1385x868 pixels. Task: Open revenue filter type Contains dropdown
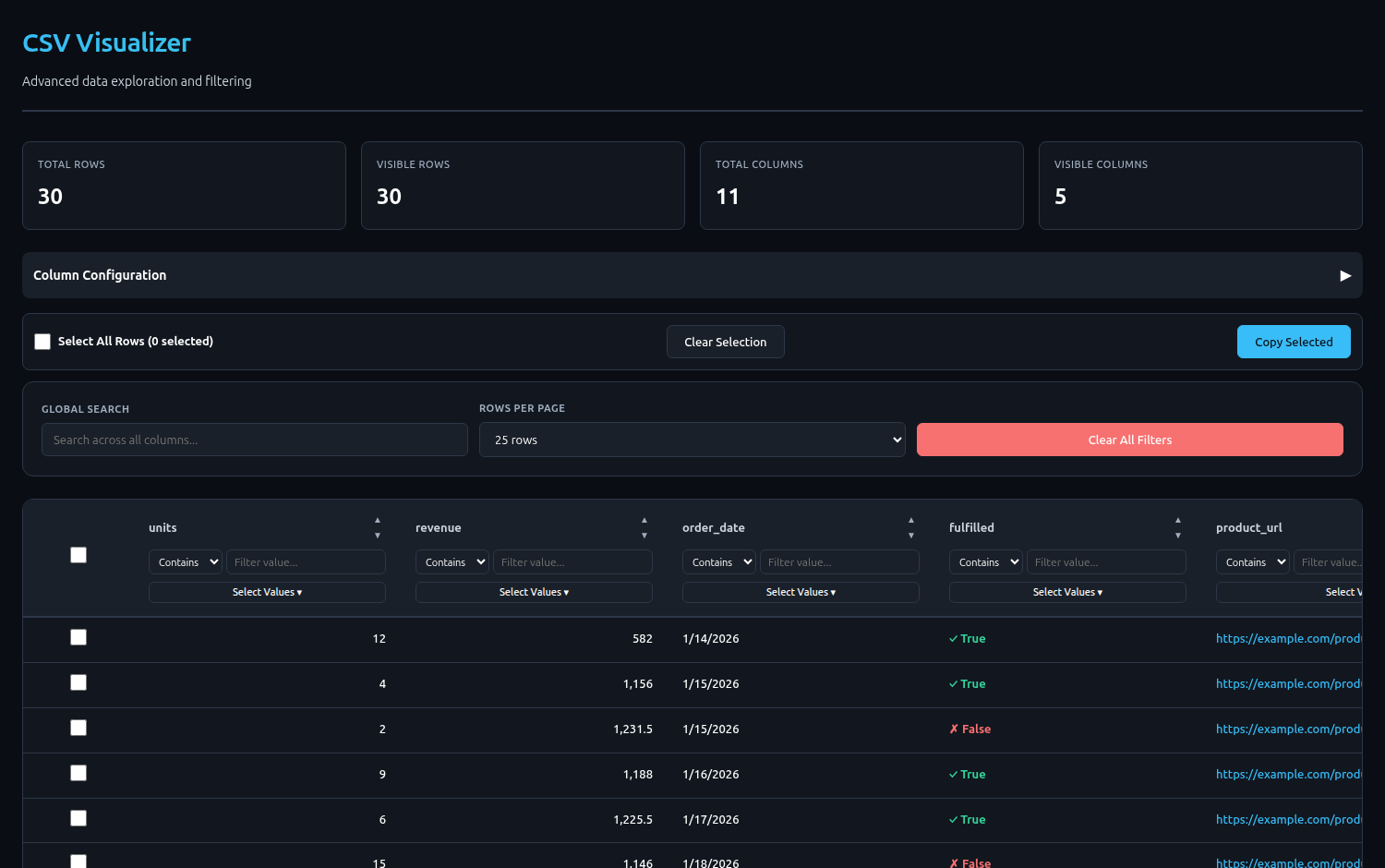pyautogui.click(x=452, y=561)
